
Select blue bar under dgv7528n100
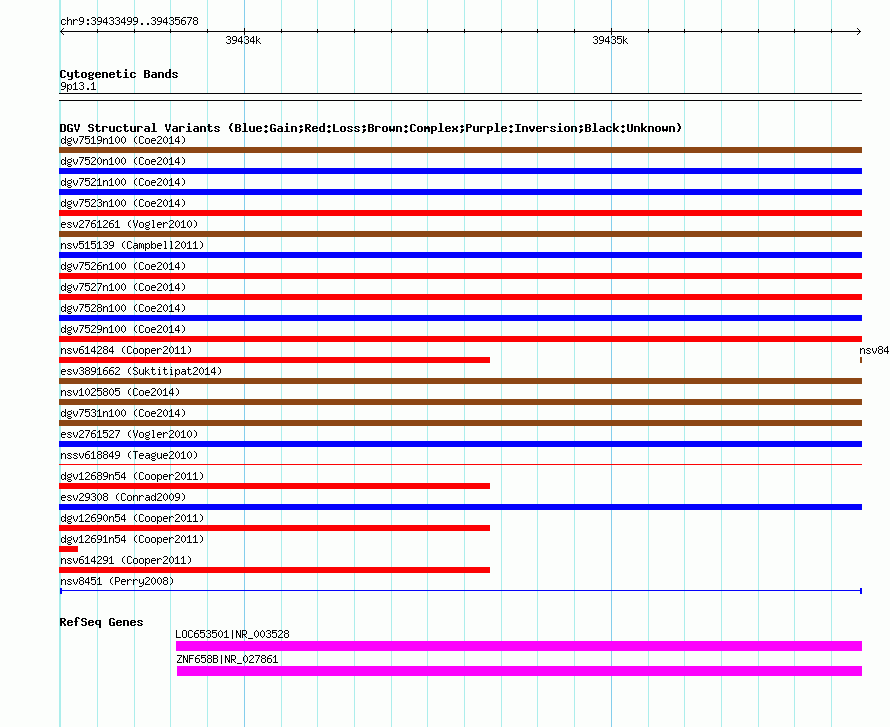[x=460, y=318]
